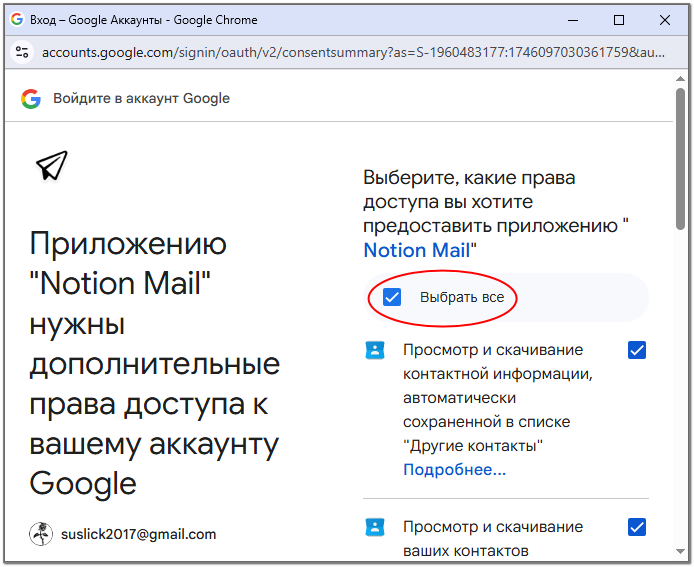Viewport: 694px width, 567px height.
Task: Click the scrollbar down arrow
Action: [681, 551]
